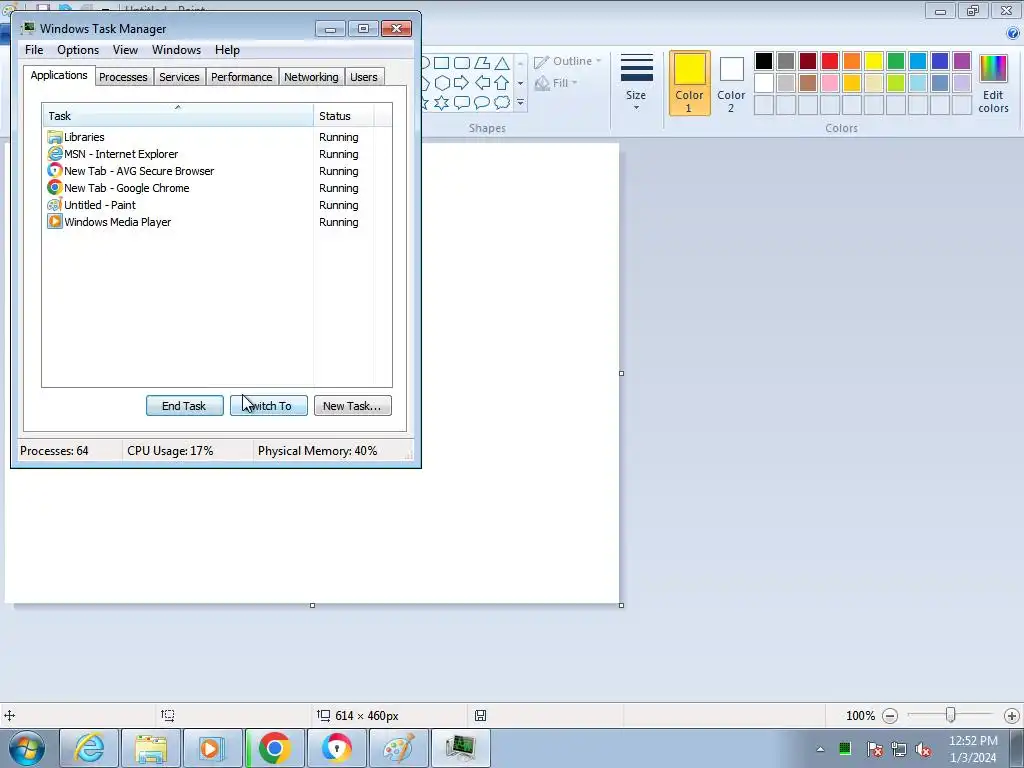Select the rounded rectangular callout shape
Image resolution: width=1024 pixels, height=768 pixels.
[462, 103]
